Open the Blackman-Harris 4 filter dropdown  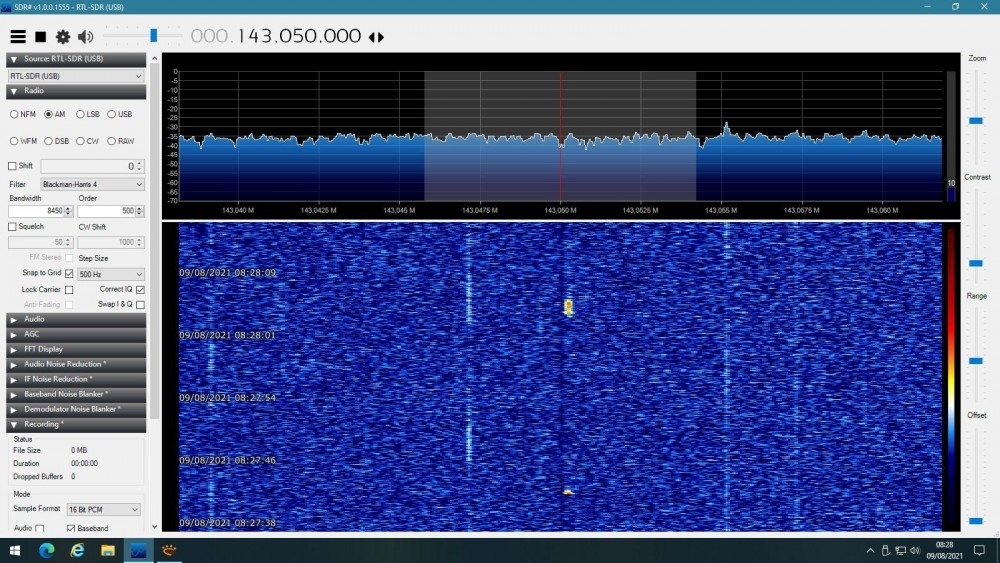pyautogui.click(x=92, y=184)
